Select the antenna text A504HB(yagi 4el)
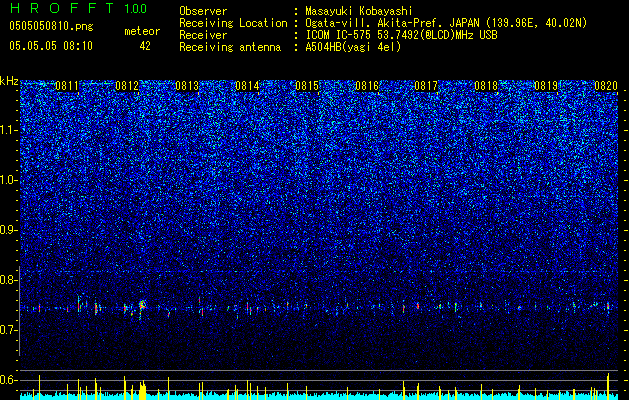The height and width of the screenshot is (400, 629). click(x=353, y=47)
